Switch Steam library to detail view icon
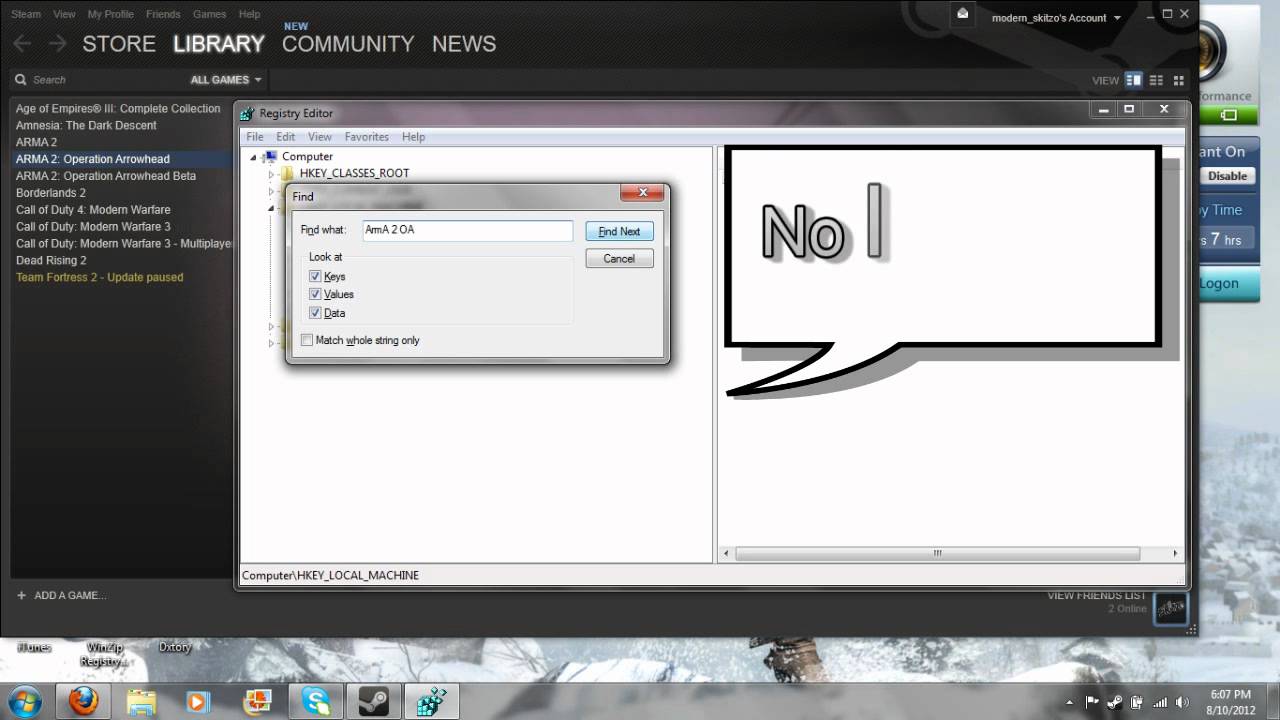The height and width of the screenshot is (720, 1280). click(1133, 80)
